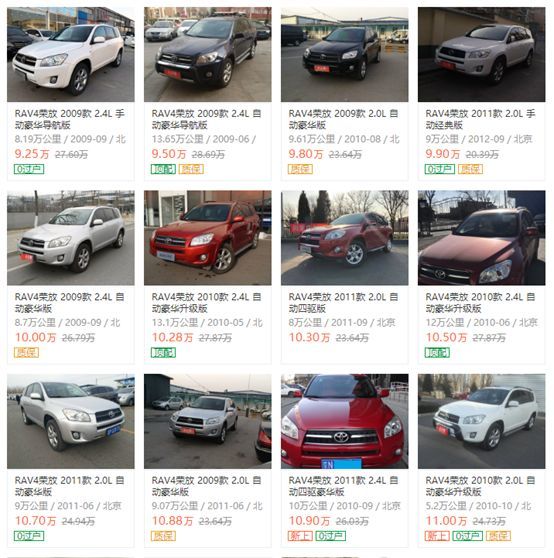554x558 pixels.
Task: Click the 质保 tag under the 9.90万 listing
Action: [470, 169]
